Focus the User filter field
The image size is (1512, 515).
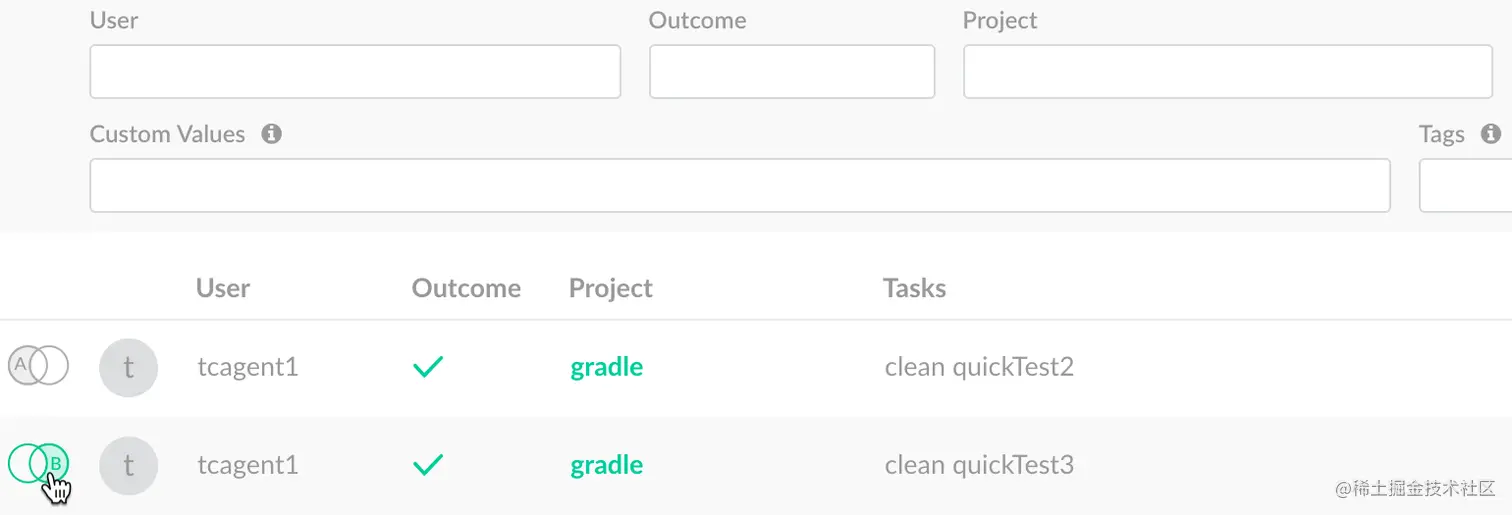click(355, 72)
